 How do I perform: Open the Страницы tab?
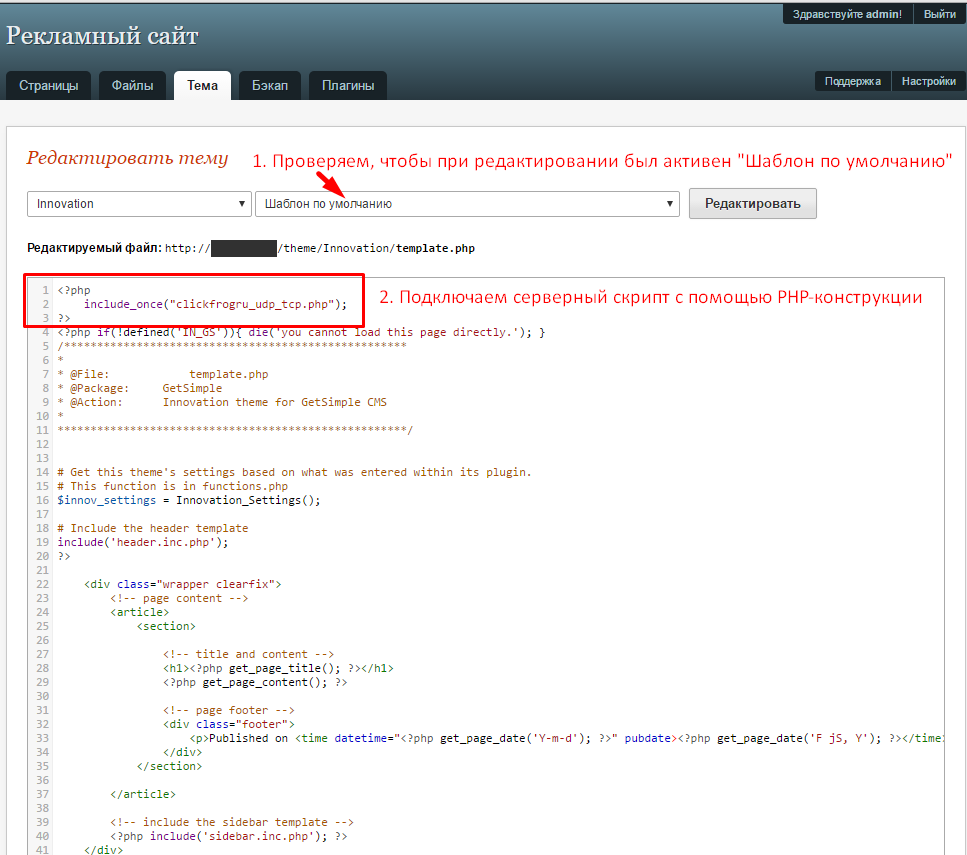click(x=48, y=86)
